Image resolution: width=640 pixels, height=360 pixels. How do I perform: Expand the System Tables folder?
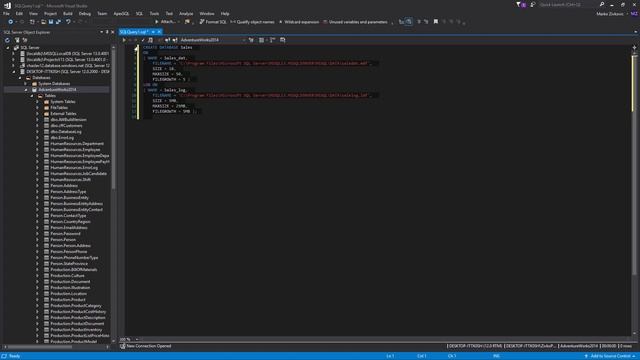[x=38, y=102]
